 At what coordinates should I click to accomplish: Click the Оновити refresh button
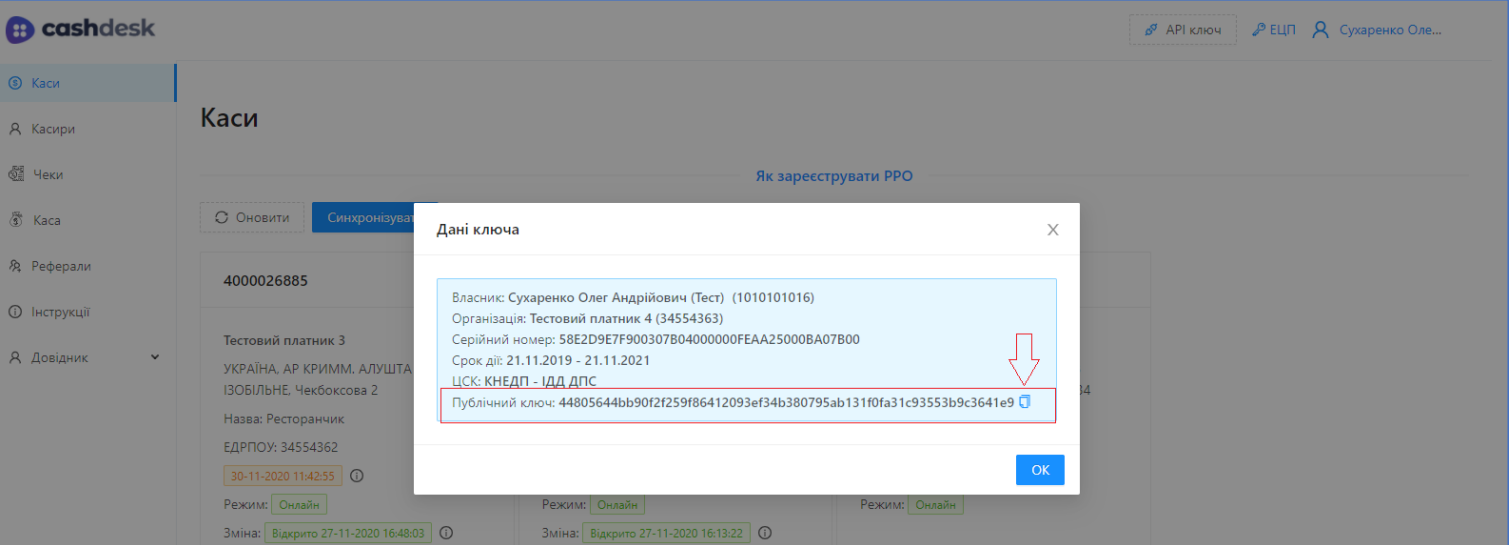click(252, 218)
